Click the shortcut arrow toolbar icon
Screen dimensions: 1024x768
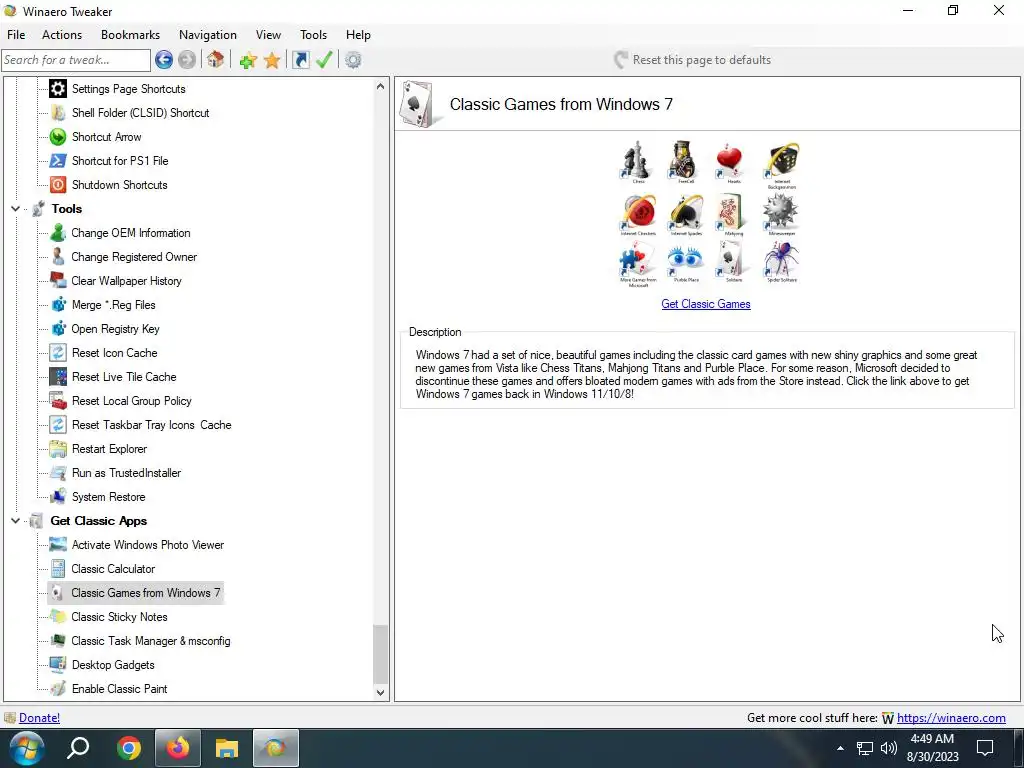[x=300, y=60]
